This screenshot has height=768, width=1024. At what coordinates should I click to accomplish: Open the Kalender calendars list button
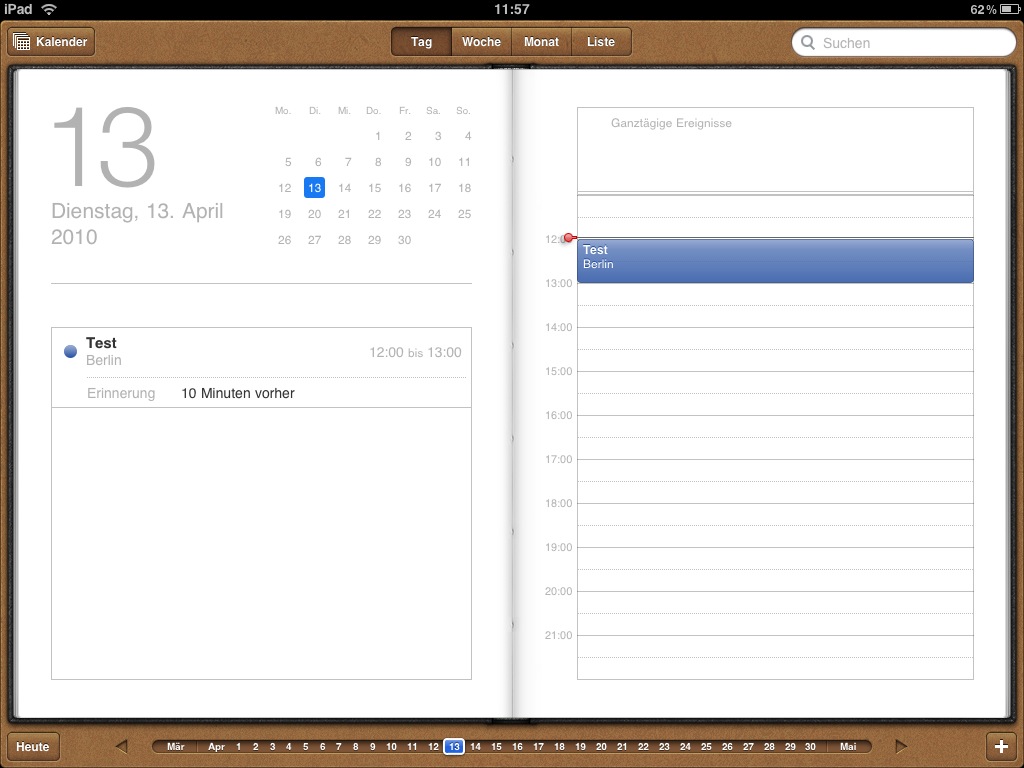click(51, 42)
